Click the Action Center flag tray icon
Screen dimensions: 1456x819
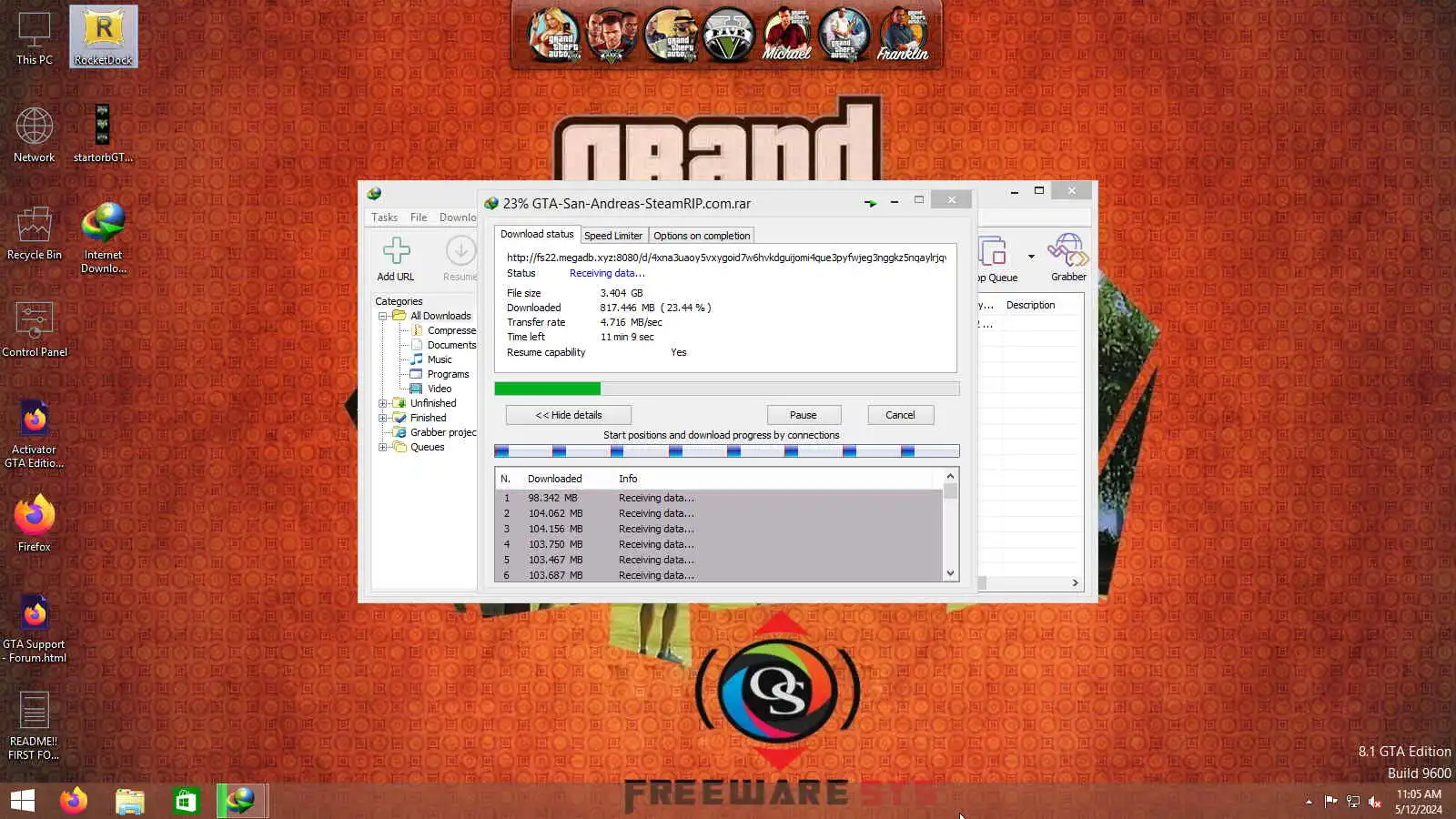point(1330,802)
